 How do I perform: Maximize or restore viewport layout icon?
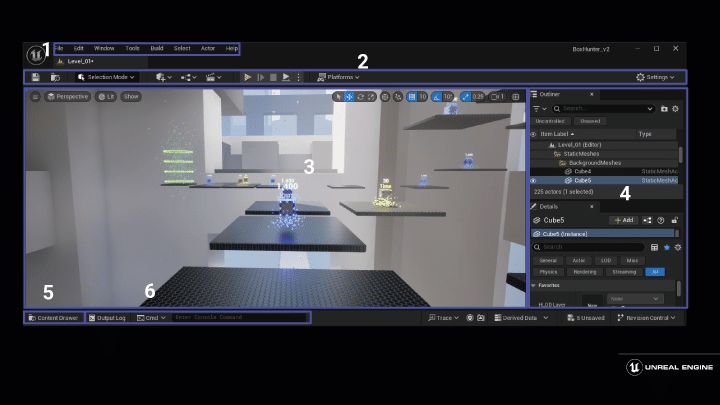pyautogui.click(x=516, y=96)
